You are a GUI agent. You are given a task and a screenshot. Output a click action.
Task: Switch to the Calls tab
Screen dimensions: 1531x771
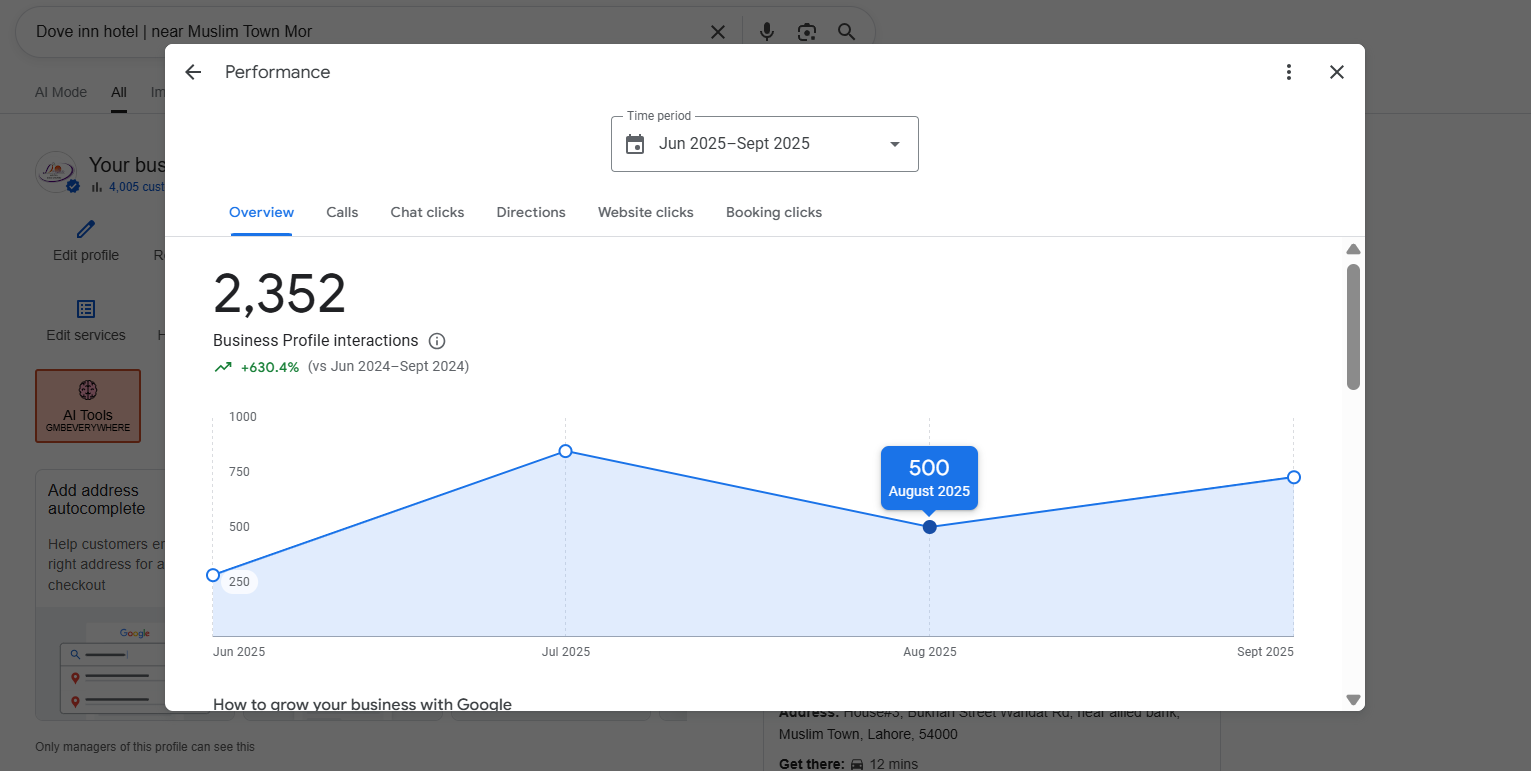pos(342,212)
